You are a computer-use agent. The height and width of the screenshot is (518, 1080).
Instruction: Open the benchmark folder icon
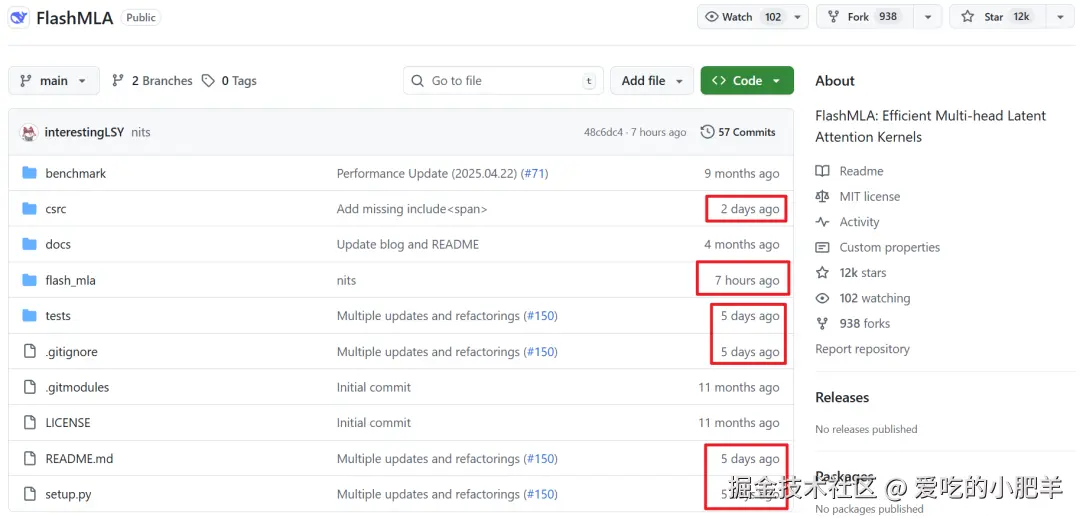(29, 173)
